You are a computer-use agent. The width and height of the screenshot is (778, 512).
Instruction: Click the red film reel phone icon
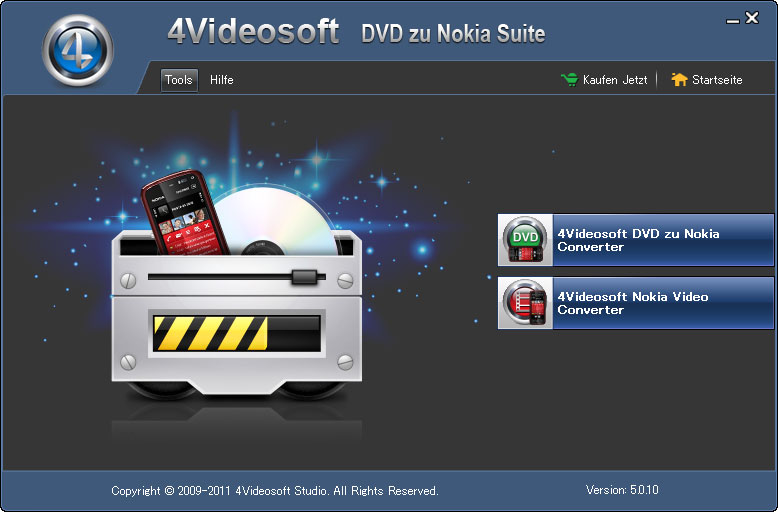tap(525, 303)
